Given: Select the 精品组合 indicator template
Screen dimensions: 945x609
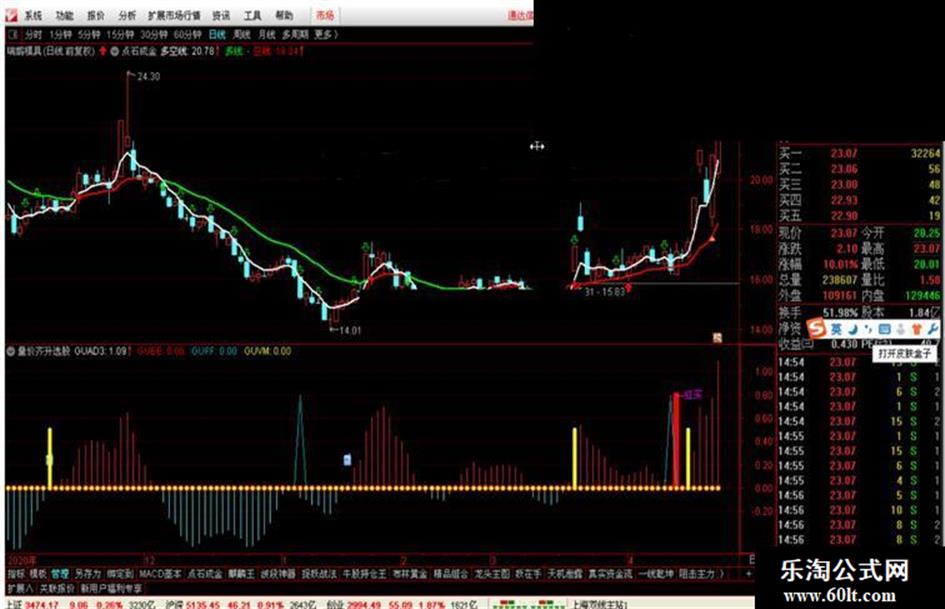Looking at the screenshot, I should tap(451, 574).
